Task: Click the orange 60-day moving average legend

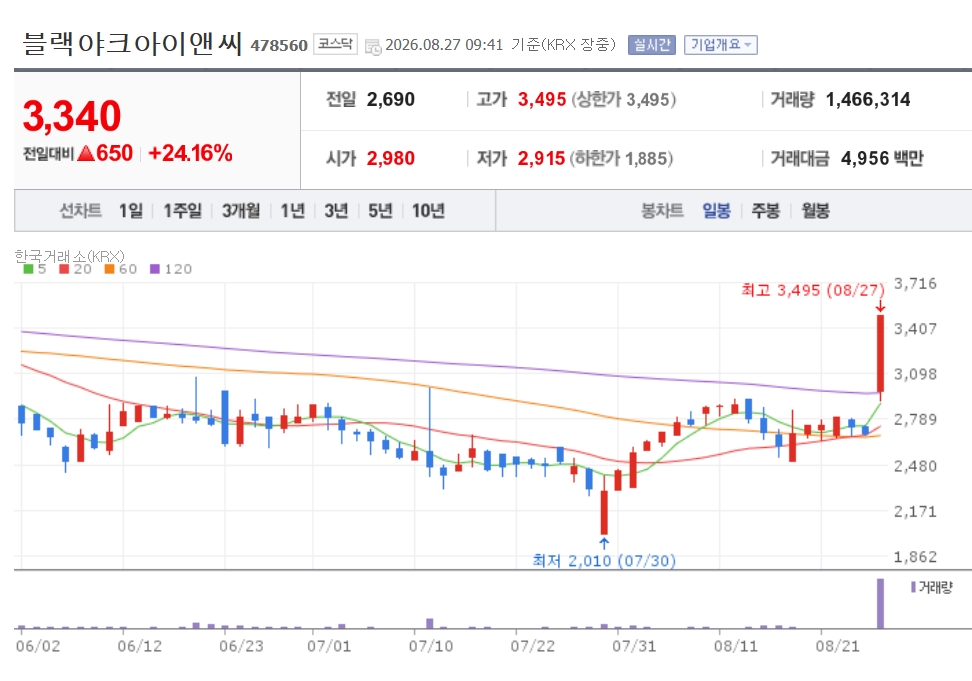Action: tap(121, 269)
